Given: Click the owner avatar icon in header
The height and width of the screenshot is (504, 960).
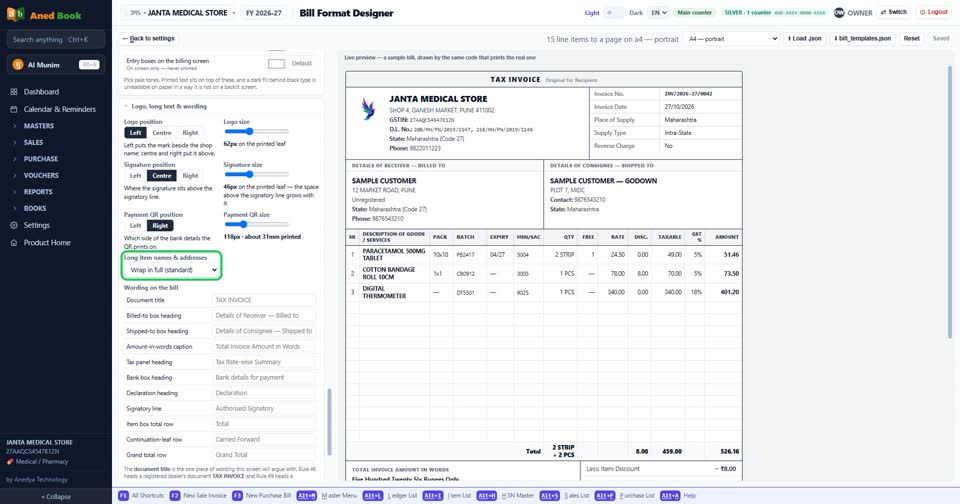Looking at the screenshot, I should click(x=839, y=12).
